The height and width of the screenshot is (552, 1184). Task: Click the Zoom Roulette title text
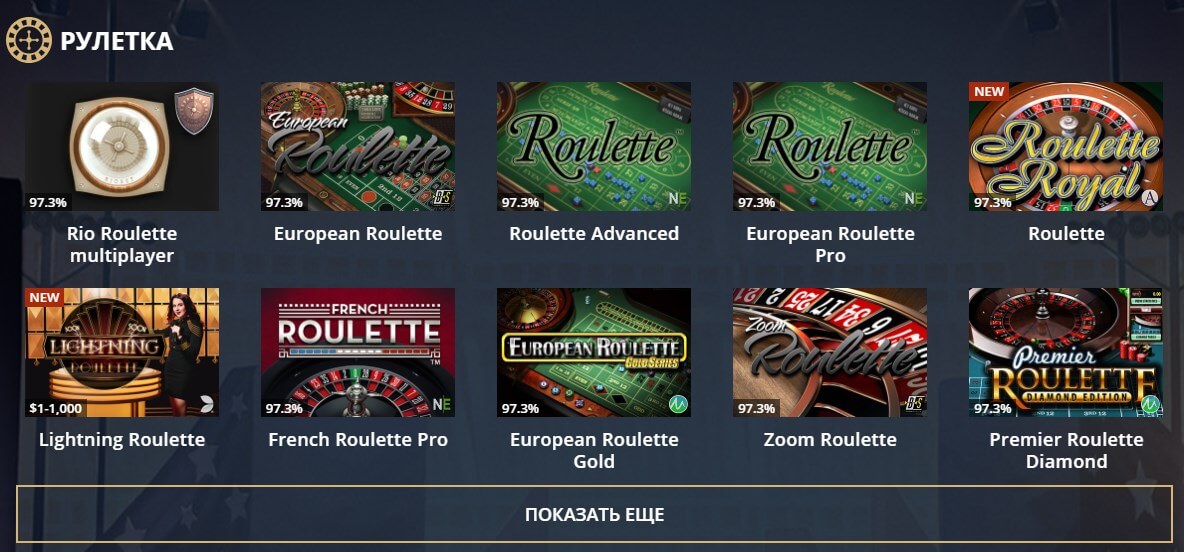point(830,439)
